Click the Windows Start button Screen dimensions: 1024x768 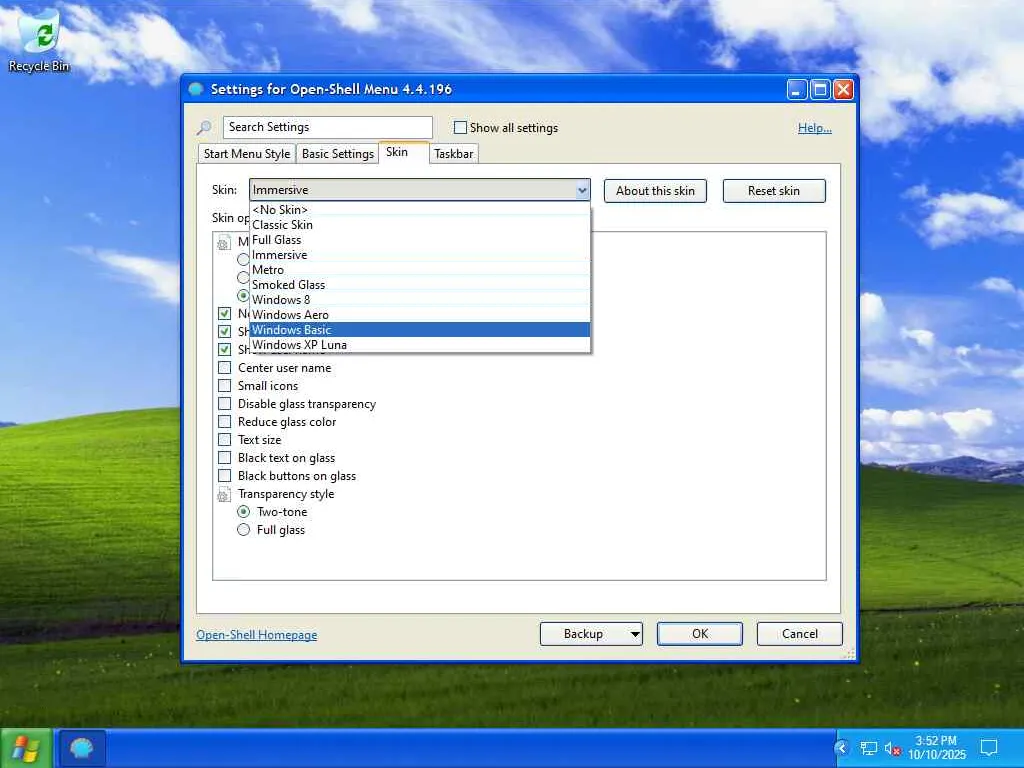click(x=25, y=748)
